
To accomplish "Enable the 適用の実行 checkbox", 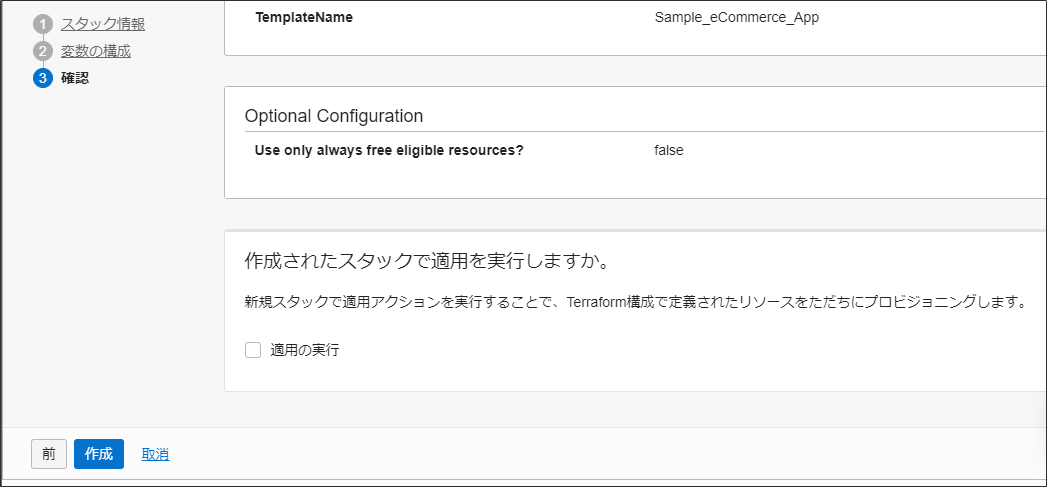I will click(253, 350).
